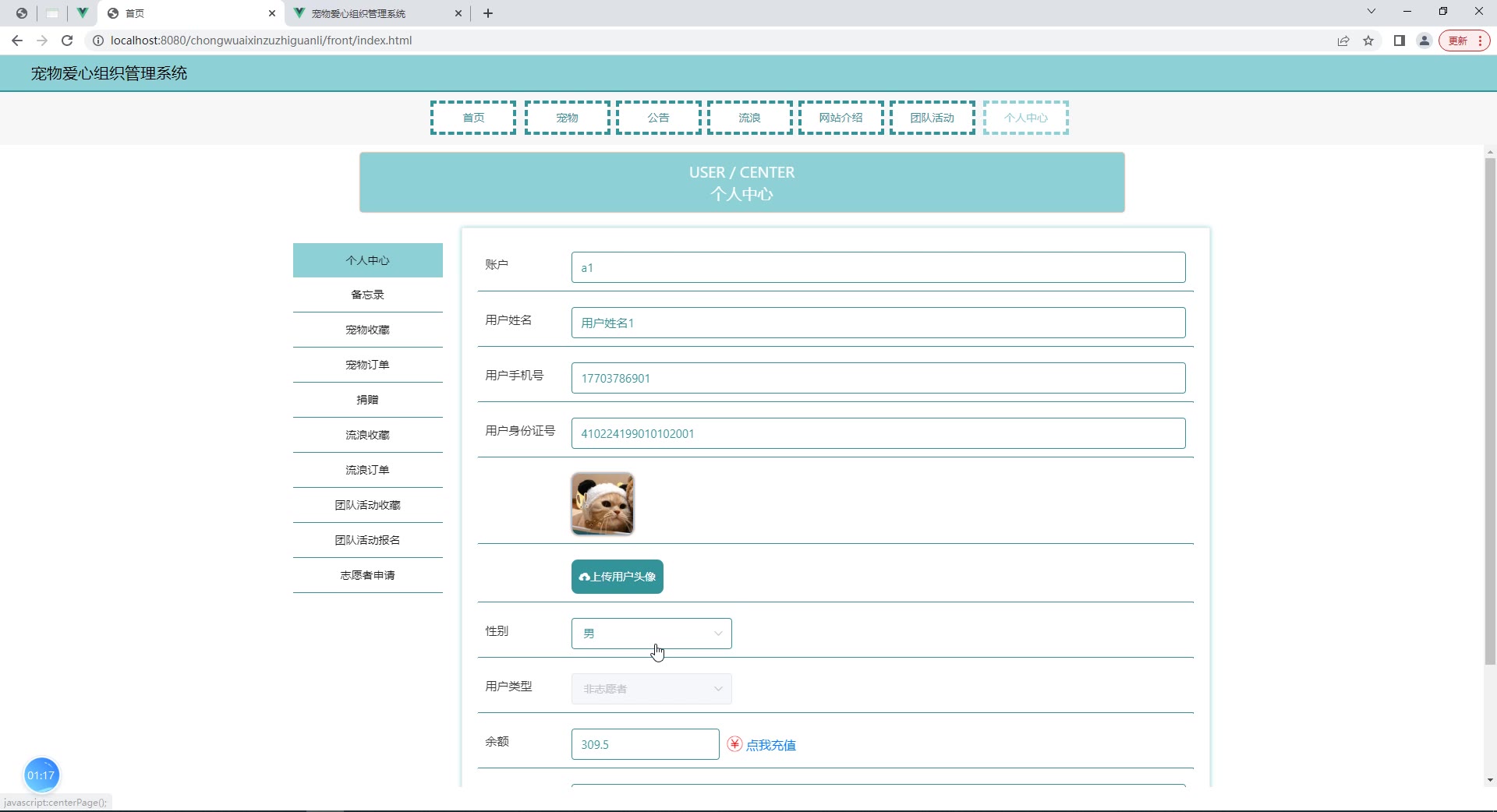The image size is (1497, 812).
Task: Expand the 用户类型 user type dropdown
Action: 651,689
